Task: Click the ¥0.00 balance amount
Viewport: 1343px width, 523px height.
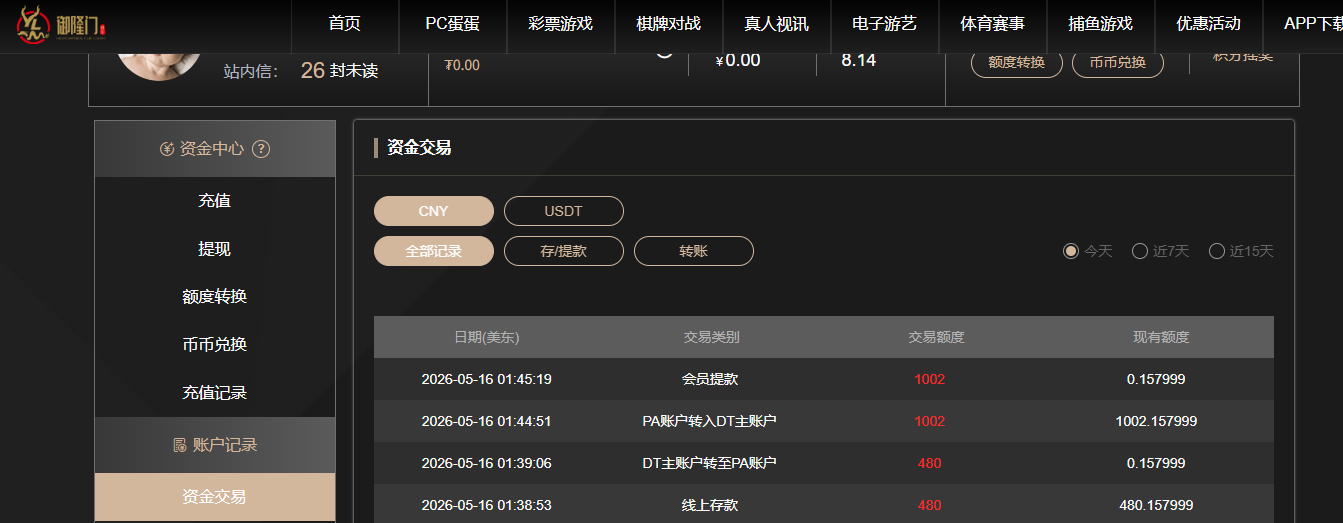Action: pyautogui.click(x=738, y=60)
